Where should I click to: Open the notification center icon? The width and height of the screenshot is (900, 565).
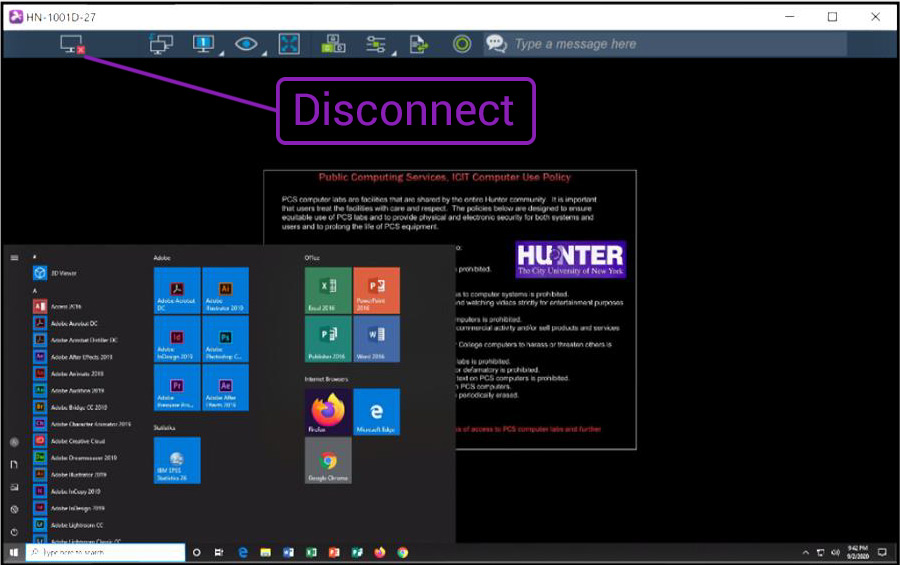(x=882, y=552)
